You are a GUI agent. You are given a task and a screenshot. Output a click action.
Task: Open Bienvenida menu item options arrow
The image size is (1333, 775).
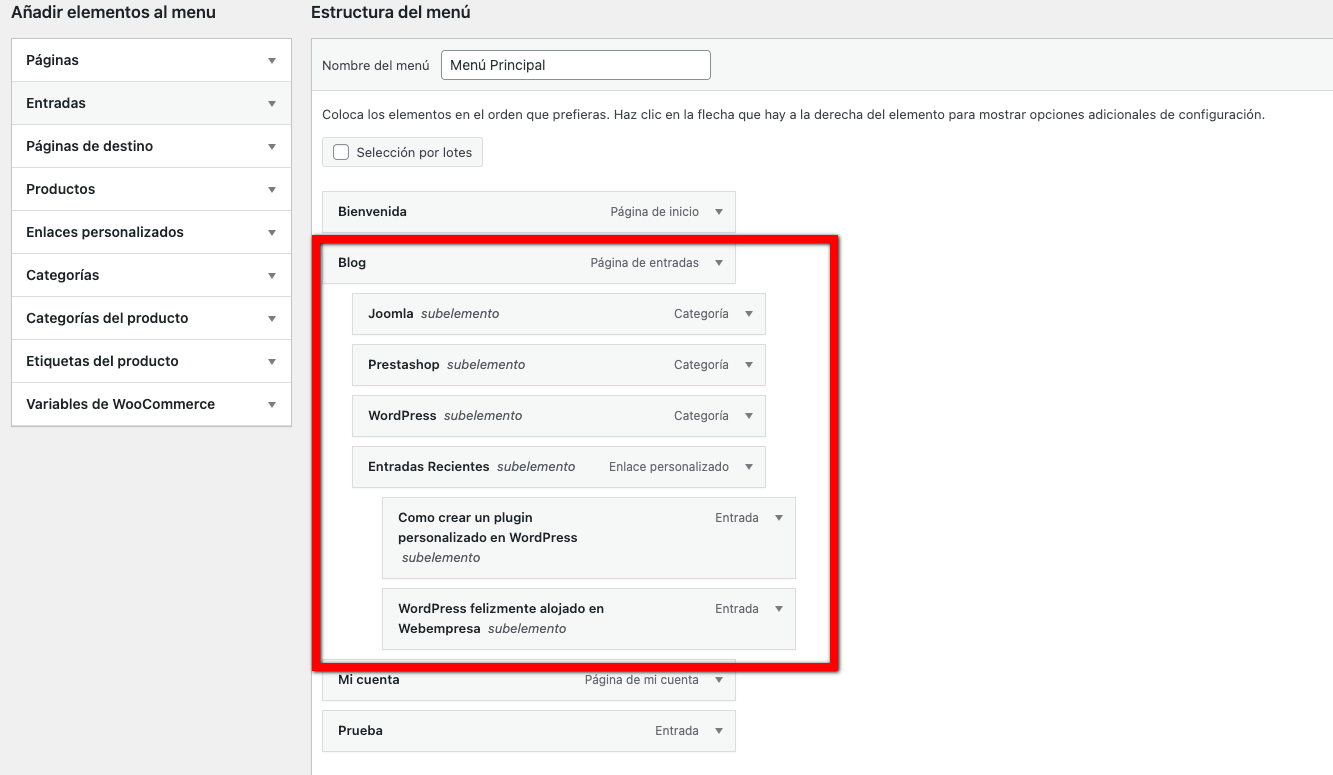[x=719, y=212]
